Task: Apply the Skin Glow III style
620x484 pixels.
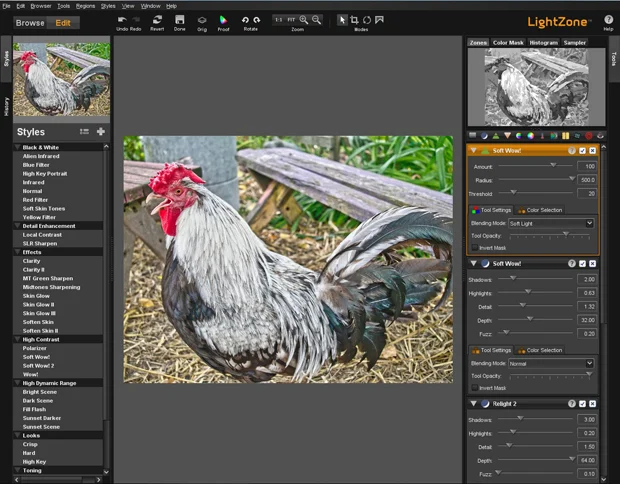Action: coord(39,313)
